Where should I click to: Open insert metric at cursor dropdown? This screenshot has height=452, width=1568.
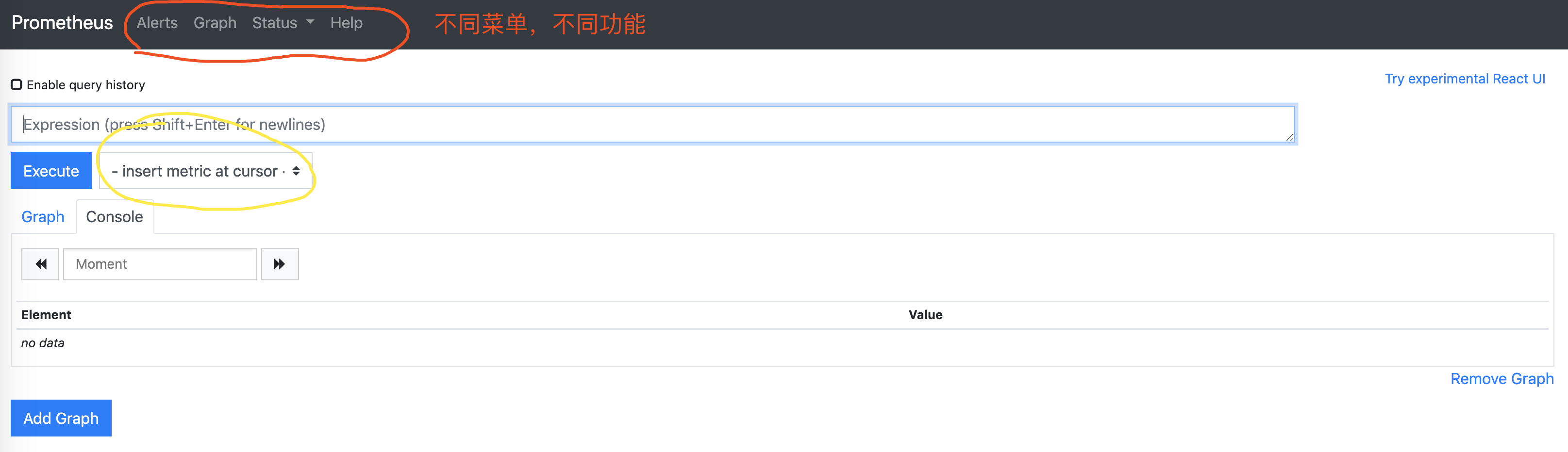[x=206, y=171]
